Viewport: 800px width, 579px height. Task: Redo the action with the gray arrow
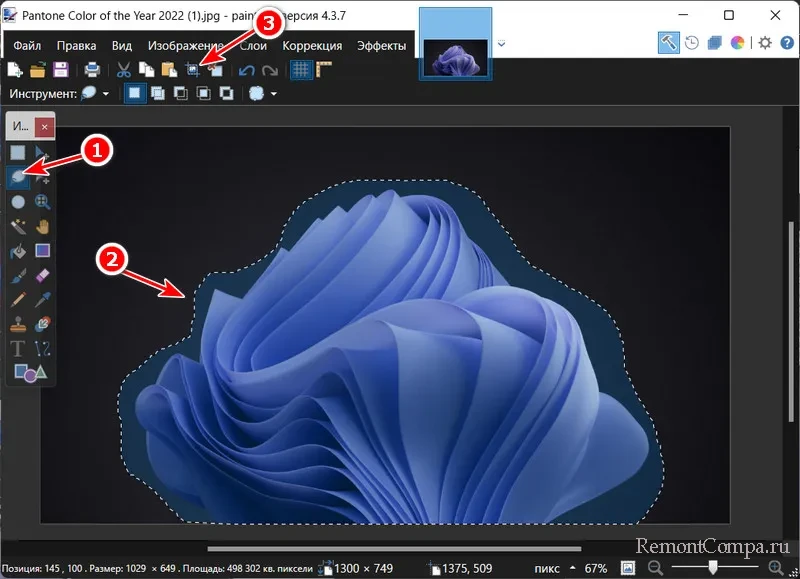pos(270,70)
